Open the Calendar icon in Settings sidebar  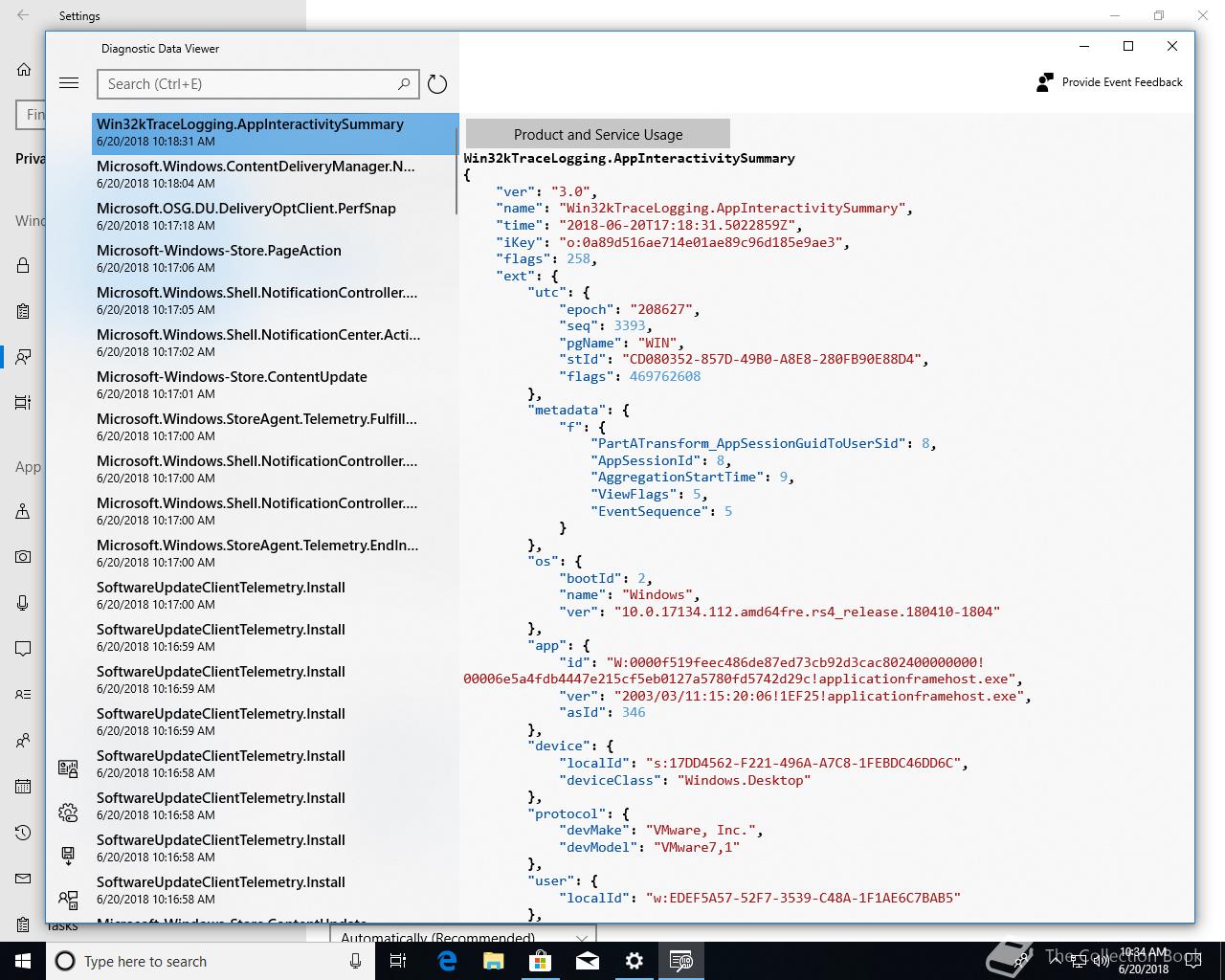[23, 787]
